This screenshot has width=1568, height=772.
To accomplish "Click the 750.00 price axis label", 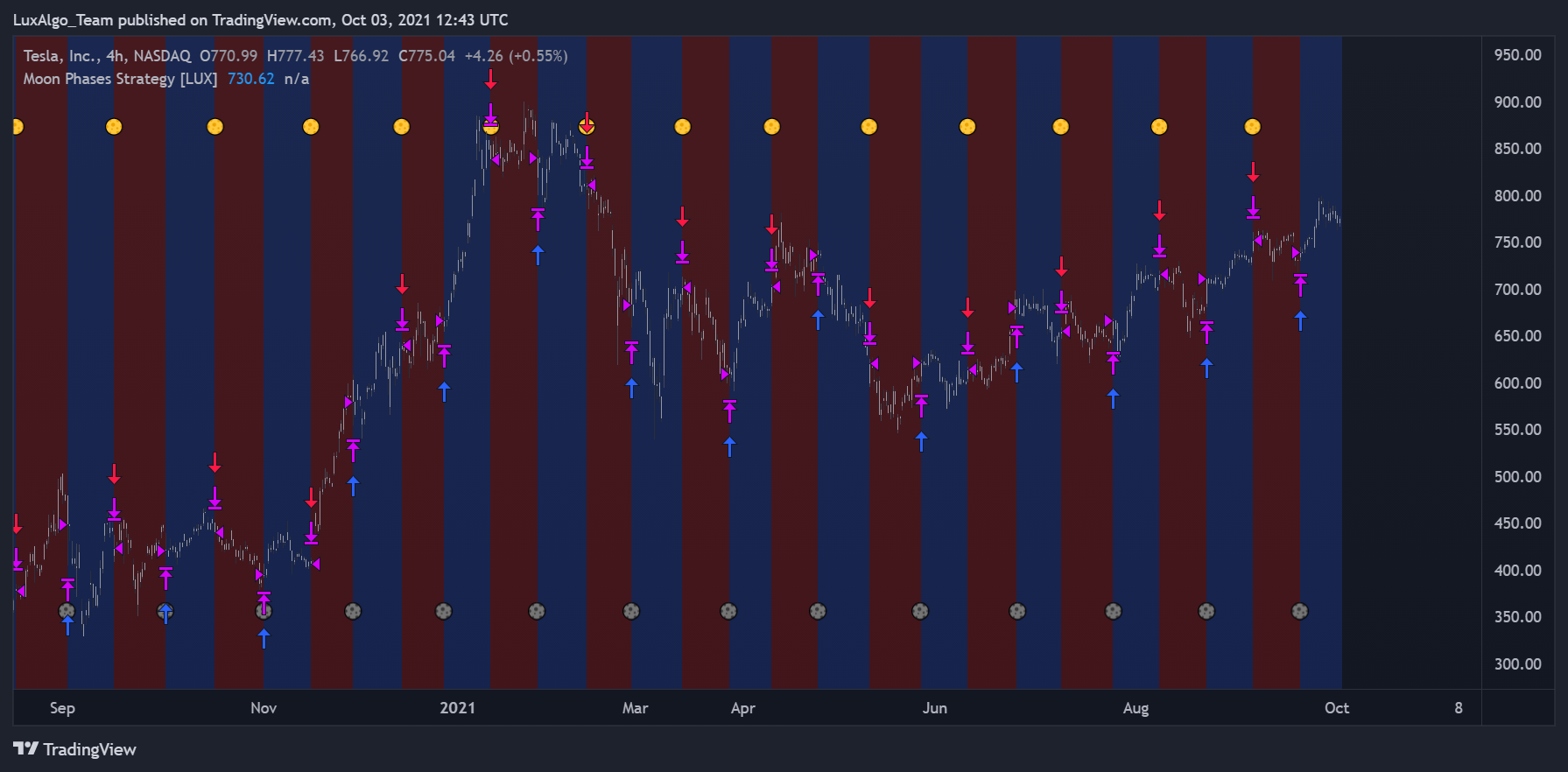I will tap(1517, 242).
